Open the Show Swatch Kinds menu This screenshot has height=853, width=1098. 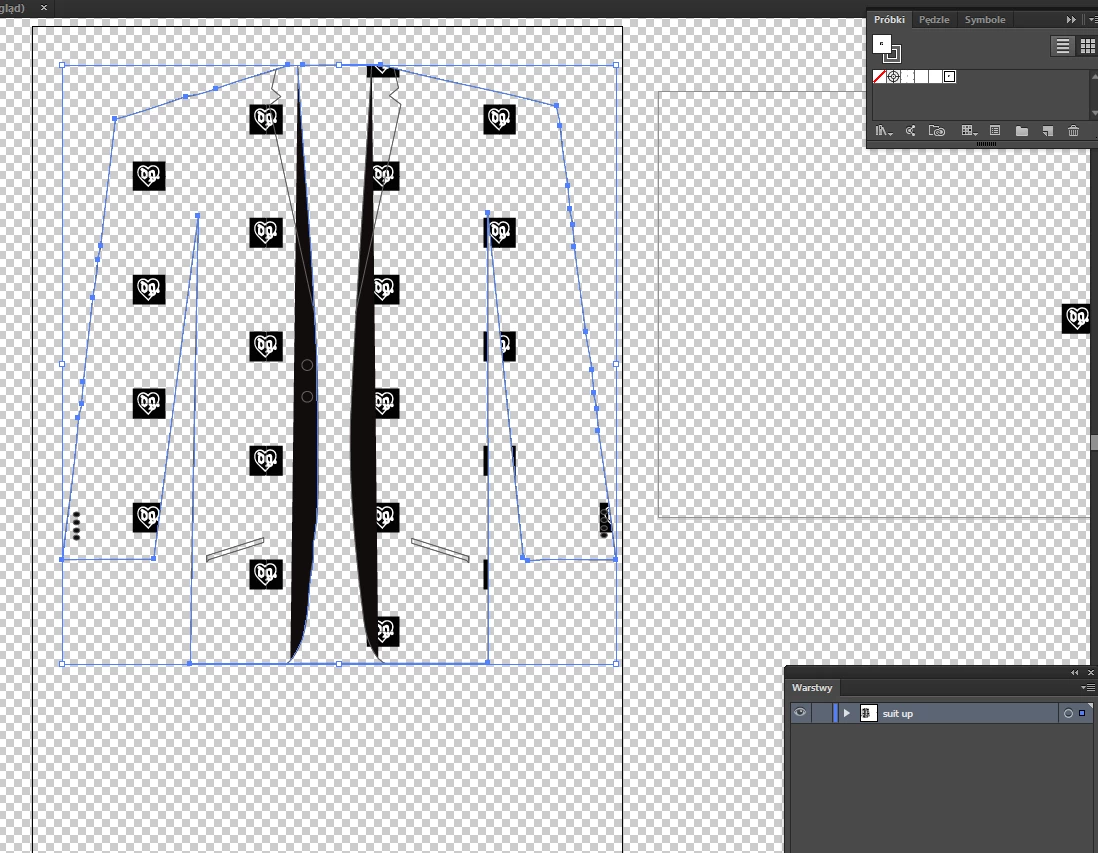tap(969, 131)
